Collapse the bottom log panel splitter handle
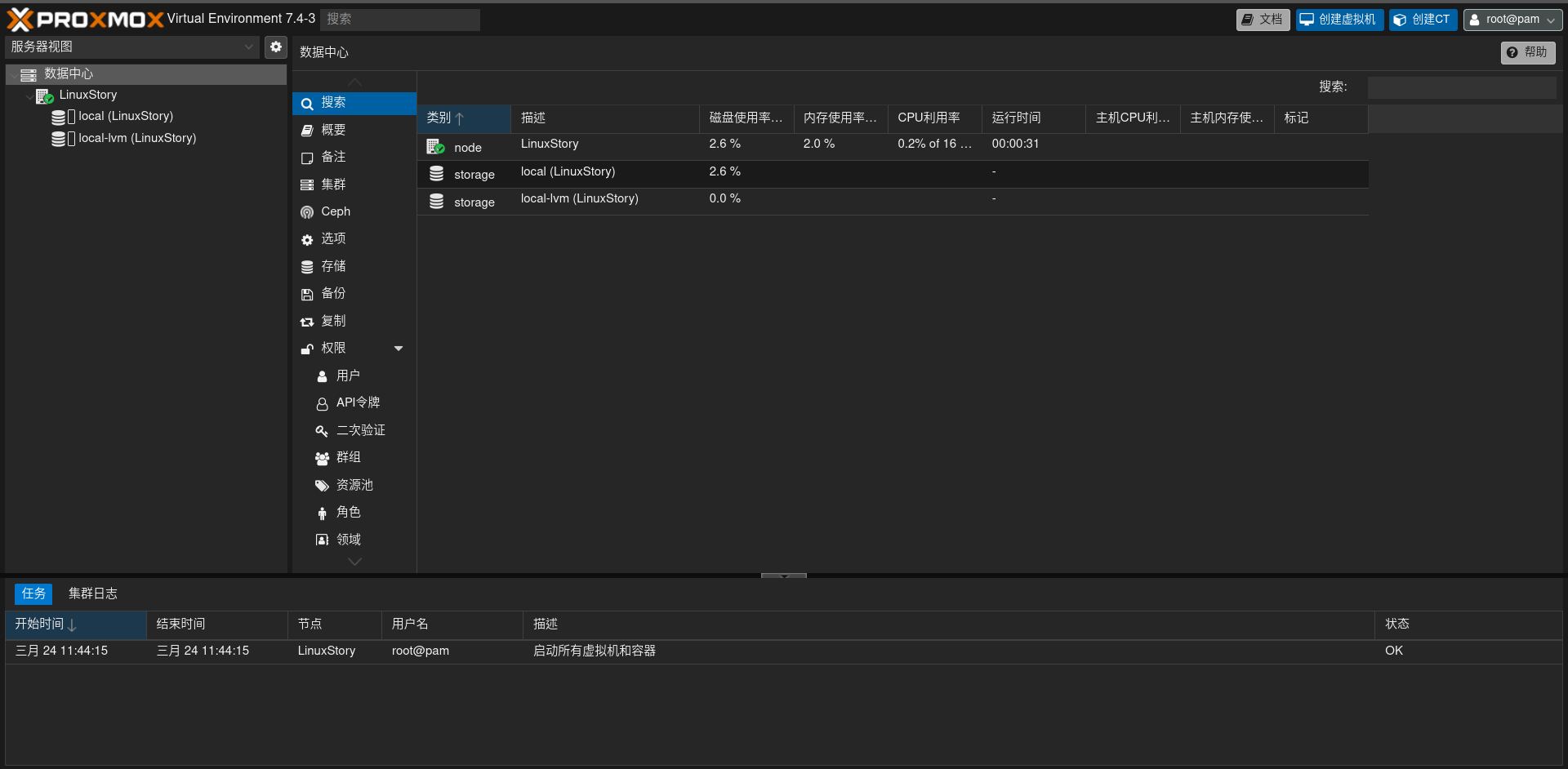Screen dimensions: 1568x769 pos(783,576)
